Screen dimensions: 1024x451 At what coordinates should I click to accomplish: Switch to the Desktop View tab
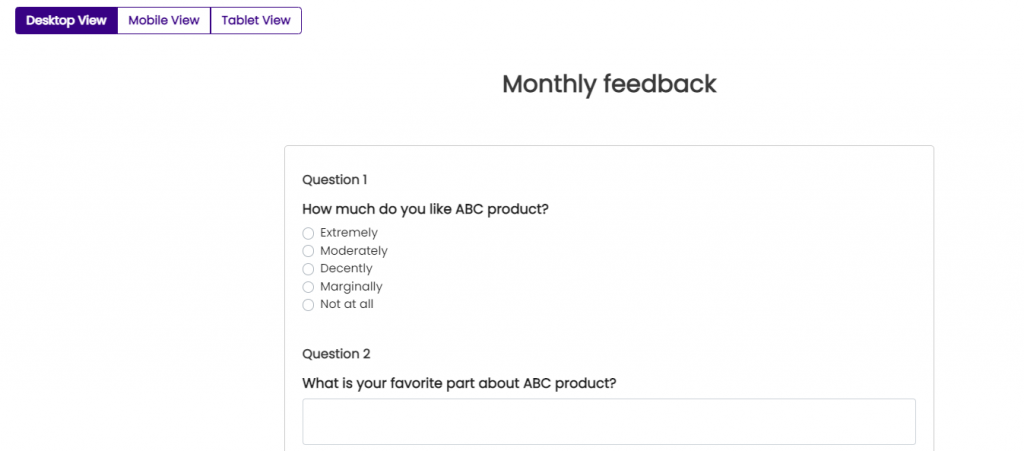pyautogui.click(x=67, y=20)
